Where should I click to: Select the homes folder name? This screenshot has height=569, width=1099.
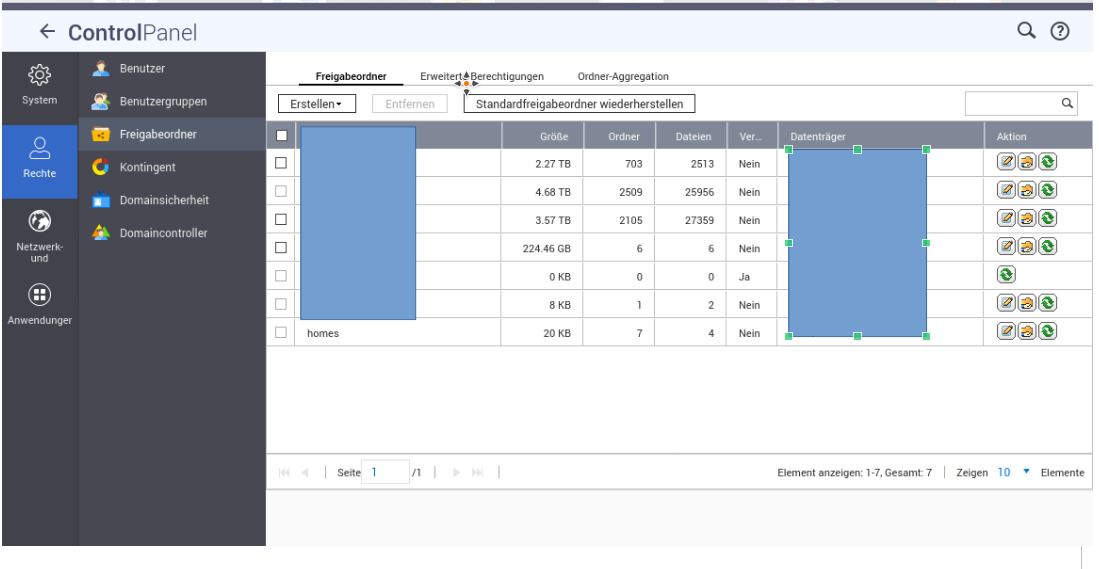tap(323, 333)
